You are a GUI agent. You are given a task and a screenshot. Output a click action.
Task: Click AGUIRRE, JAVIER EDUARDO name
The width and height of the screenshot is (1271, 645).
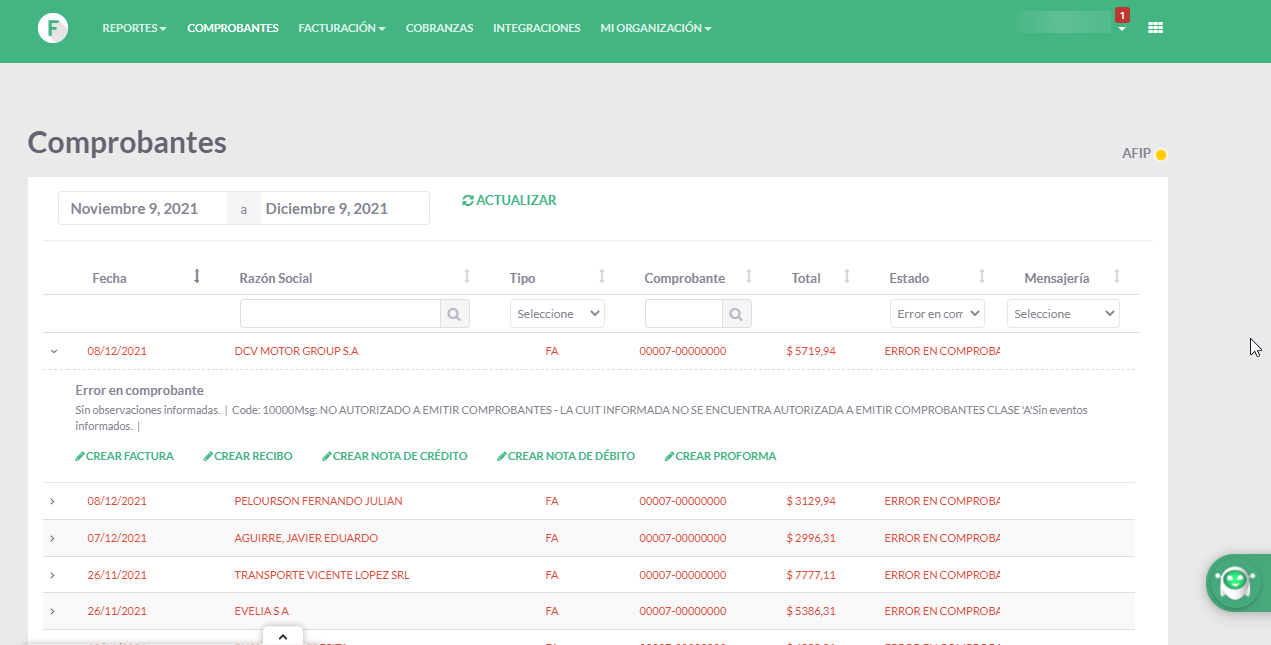point(306,538)
